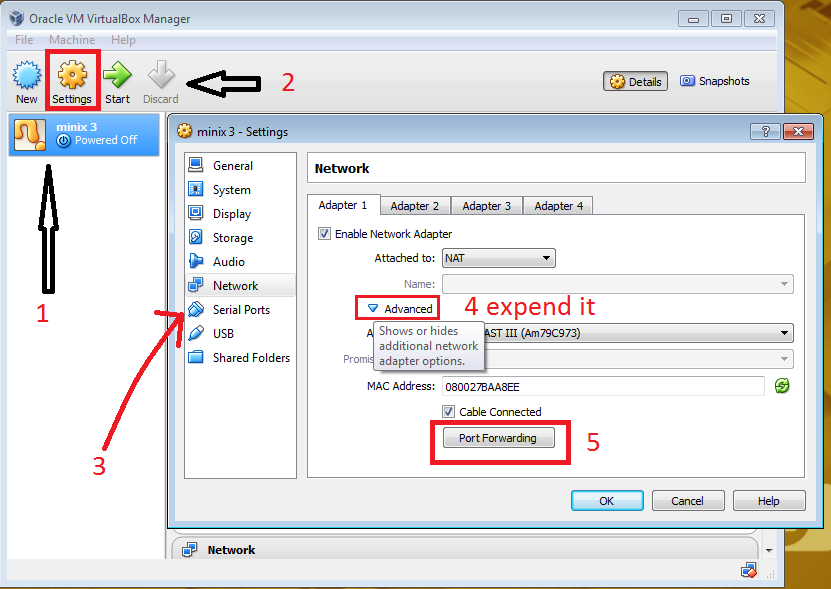Image resolution: width=831 pixels, height=589 pixels.
Task: Click the status bar network indicator icon
Action: pyautogui.click(x=749, y=571)
